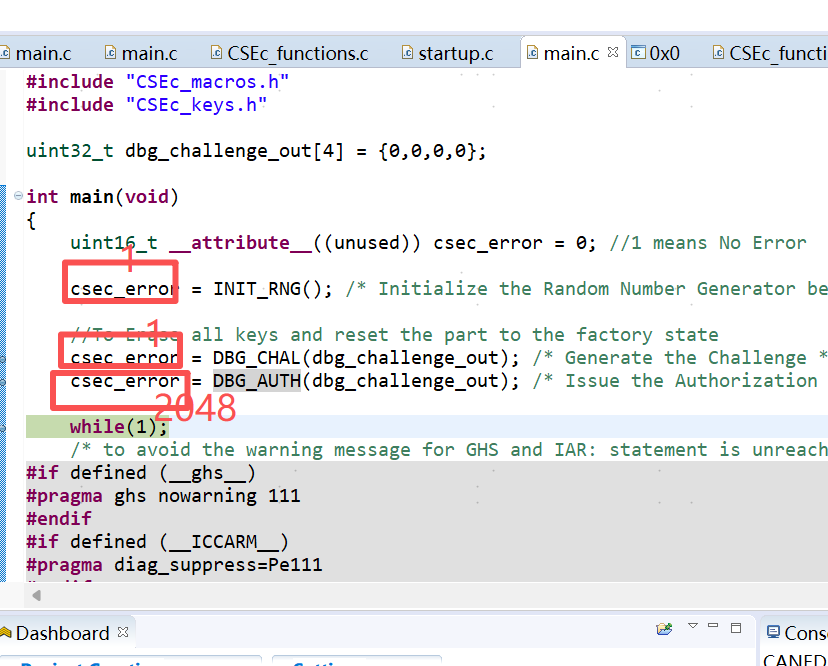The image size is (828, 666).
Task: Click the while(1); statement line
Action: (x=119, y=427)
